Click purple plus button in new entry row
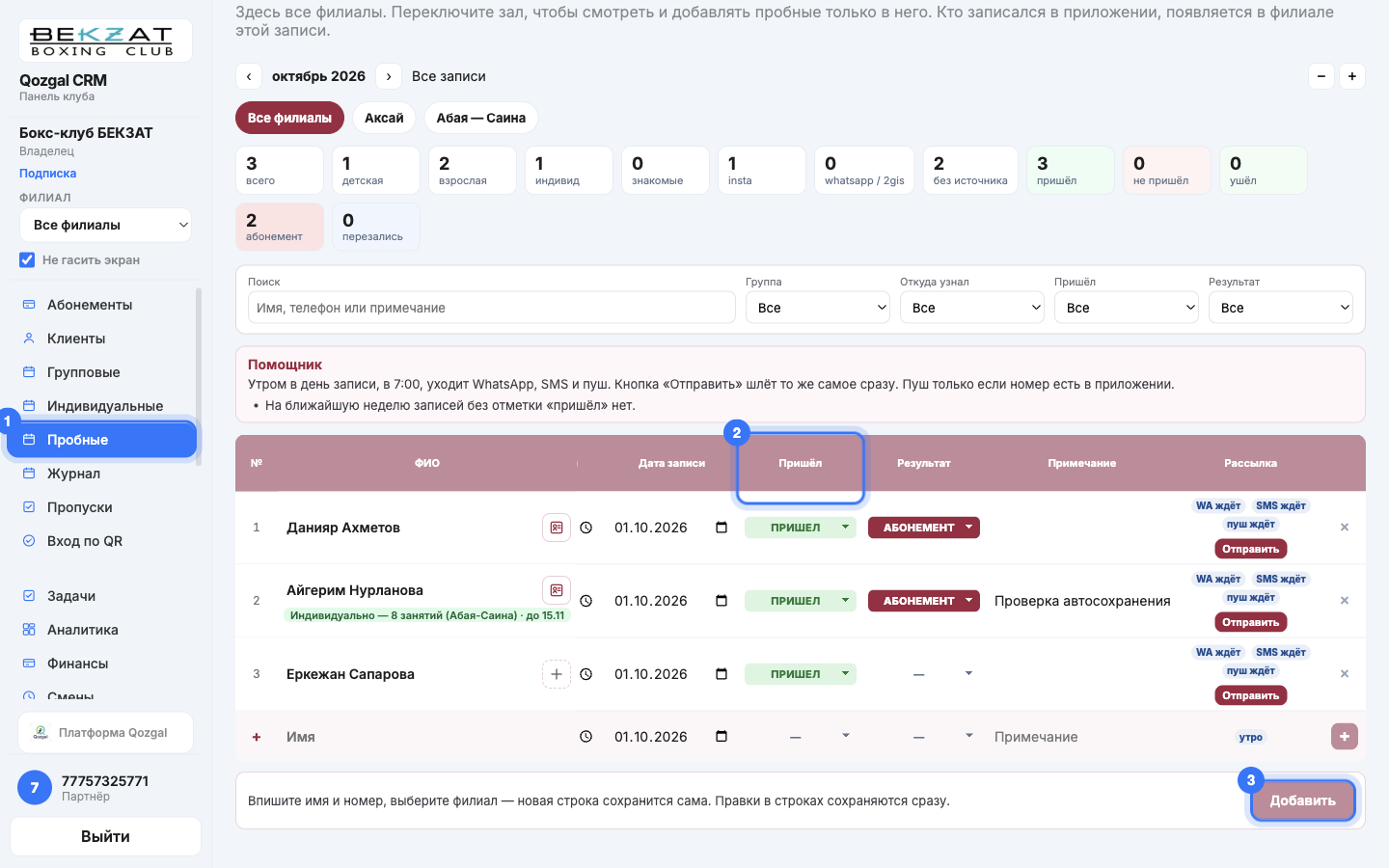The height and width of the screenshot is (868, 1389). coord(1345,737)
